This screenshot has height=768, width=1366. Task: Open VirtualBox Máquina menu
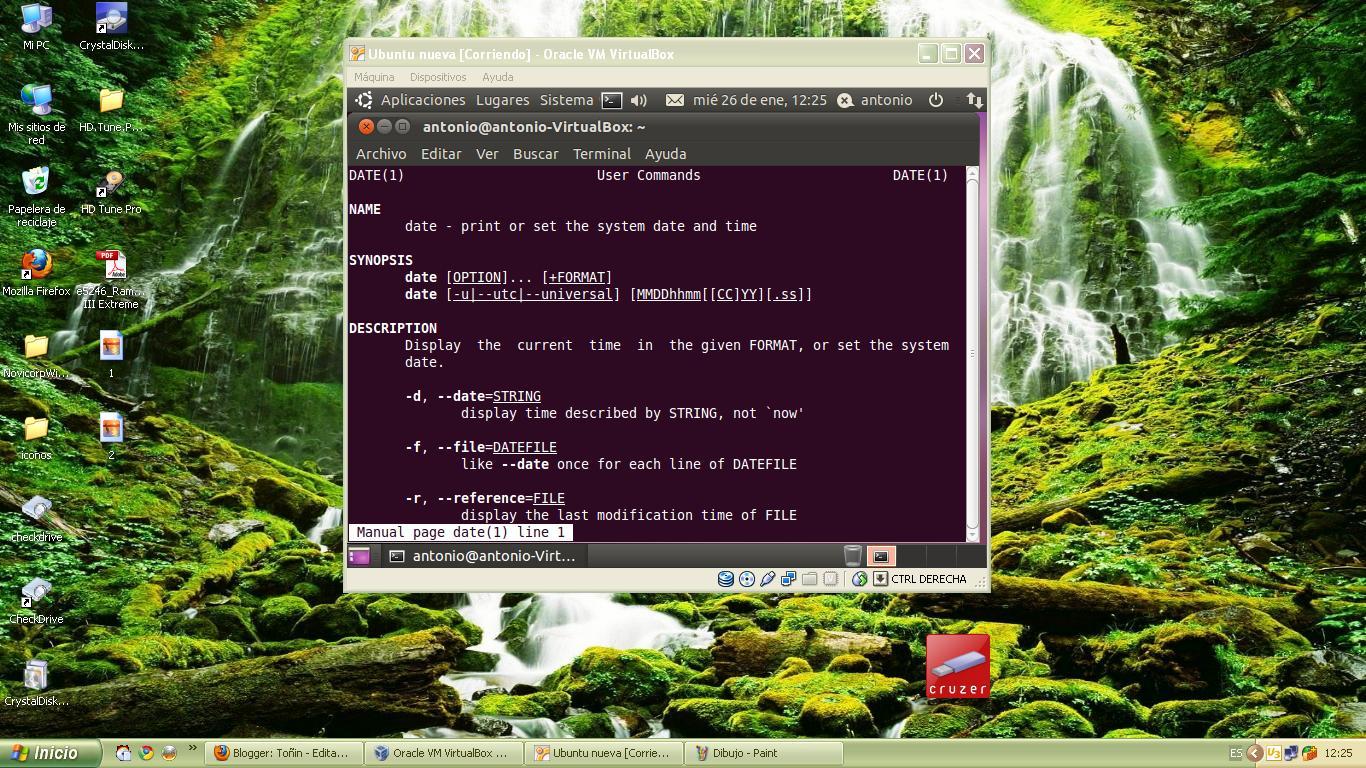374,77
